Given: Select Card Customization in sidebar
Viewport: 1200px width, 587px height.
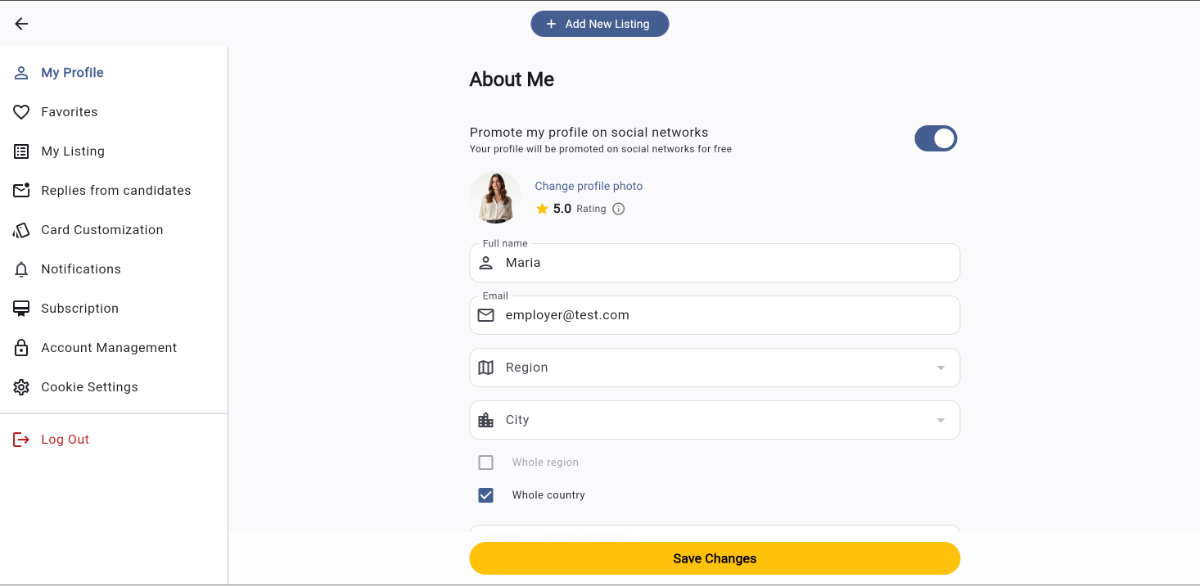Looking at the screenshot, I should click(x=114, y=230).
